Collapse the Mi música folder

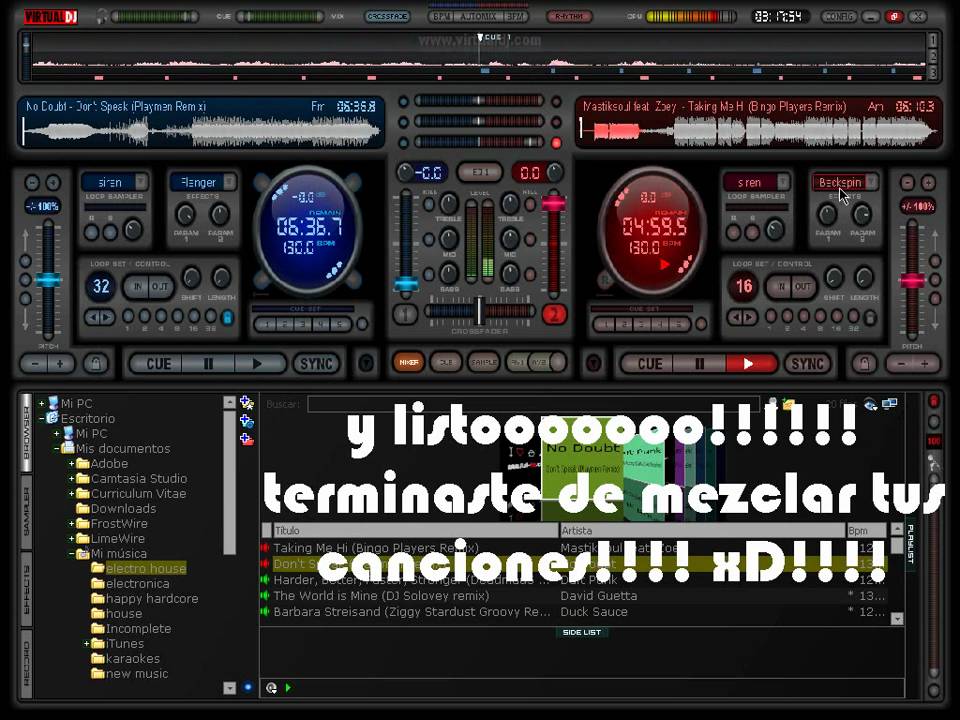coord(72,553)
